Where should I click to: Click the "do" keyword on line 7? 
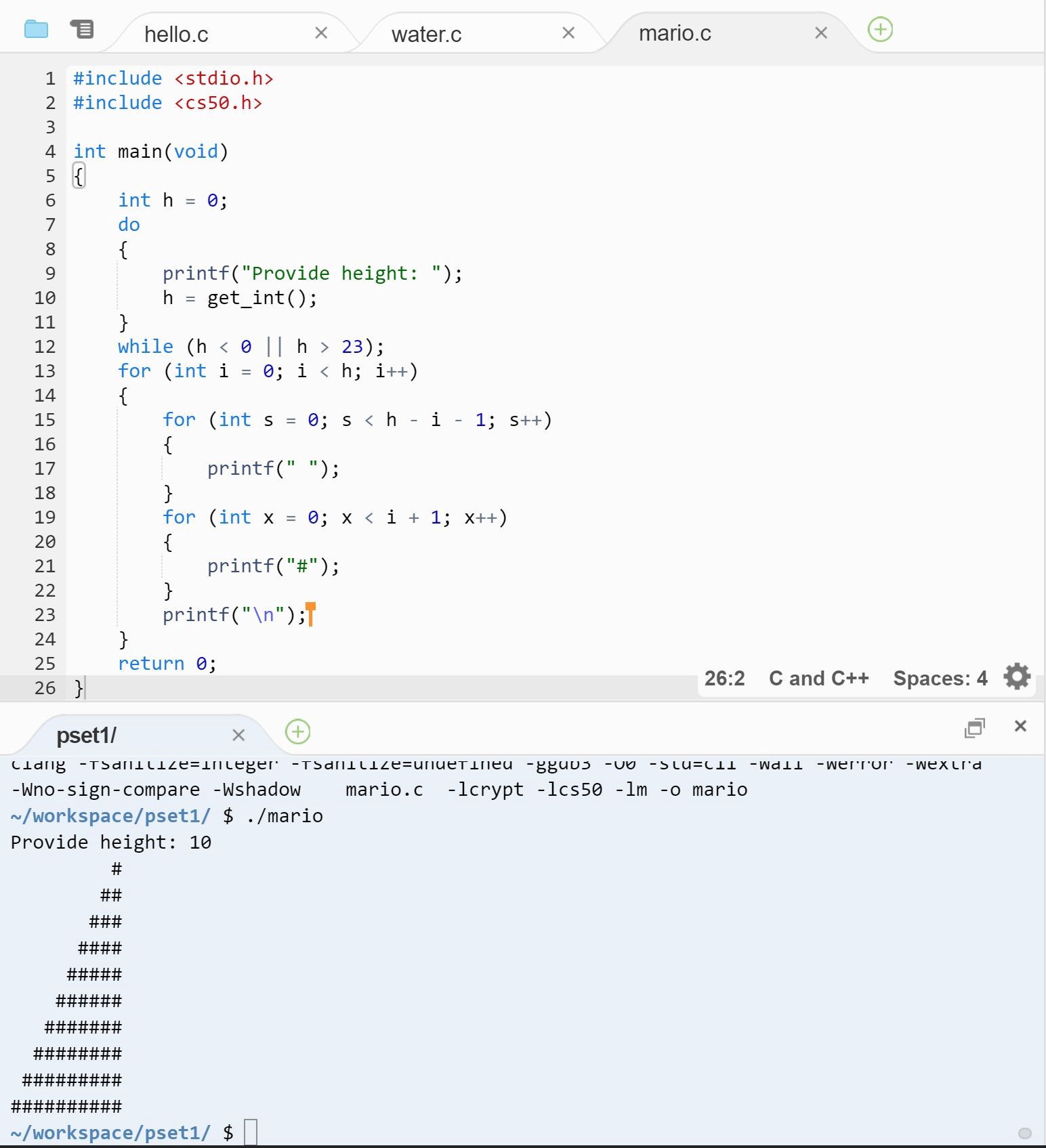[x=129, y=225]
